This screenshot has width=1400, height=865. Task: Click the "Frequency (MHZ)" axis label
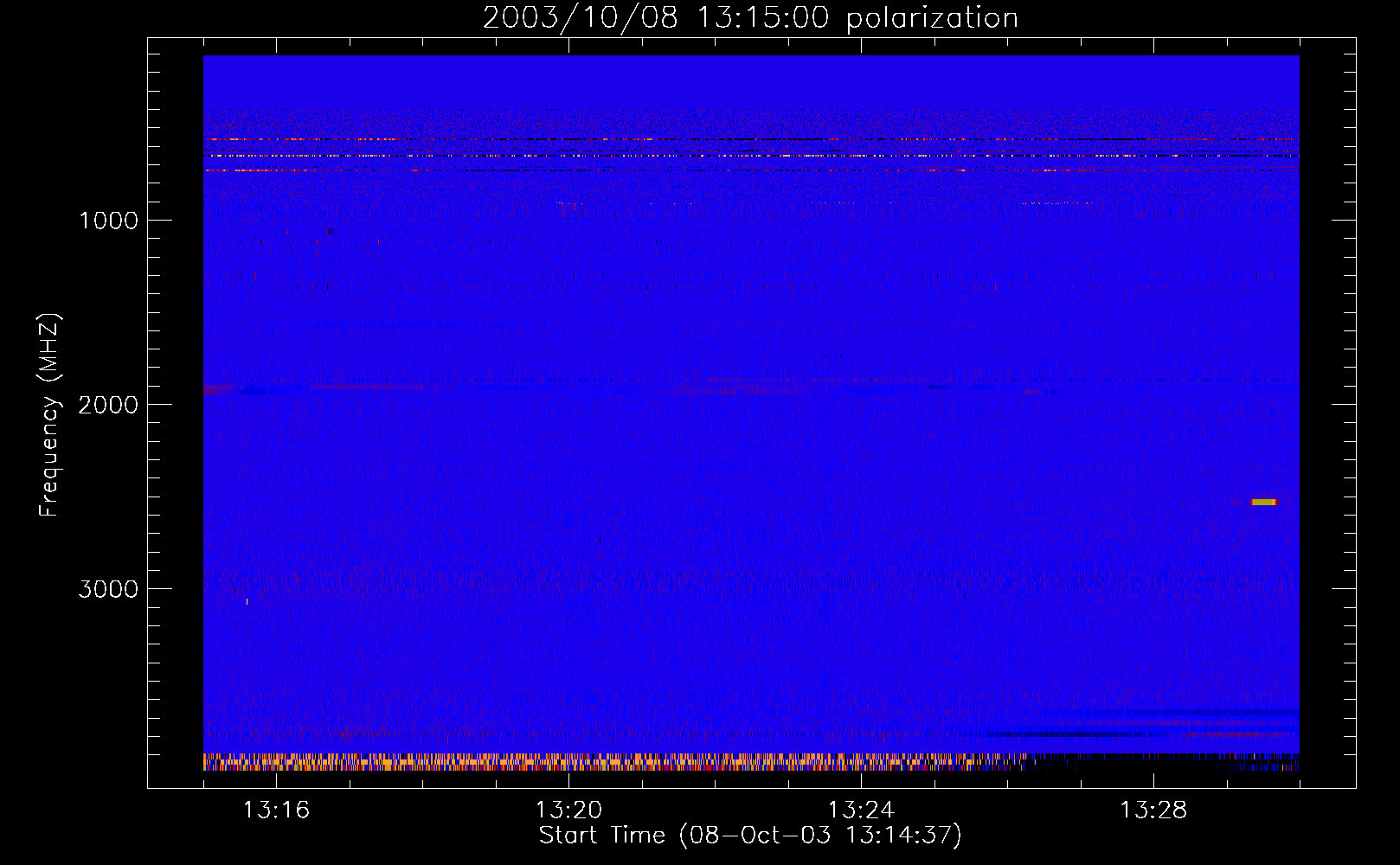[x=49, y=415]
